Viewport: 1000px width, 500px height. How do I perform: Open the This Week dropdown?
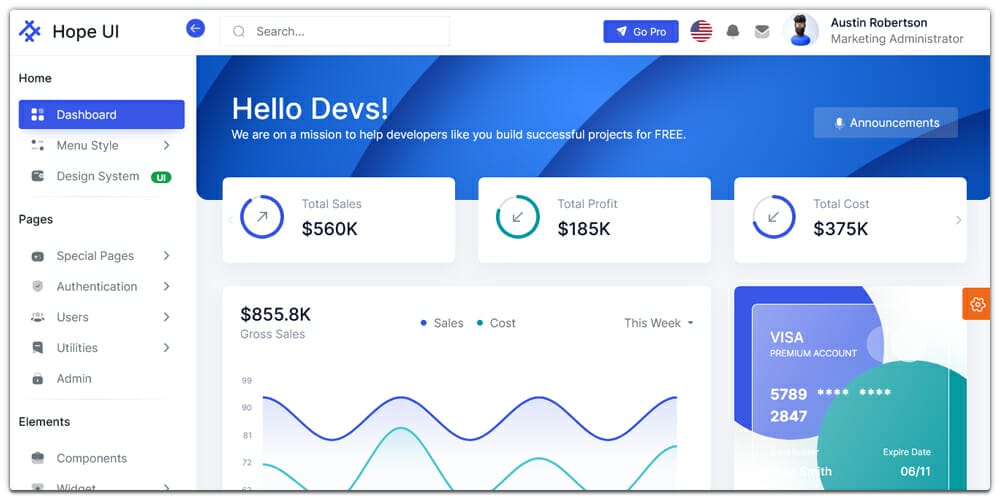[x=658, y=323]
